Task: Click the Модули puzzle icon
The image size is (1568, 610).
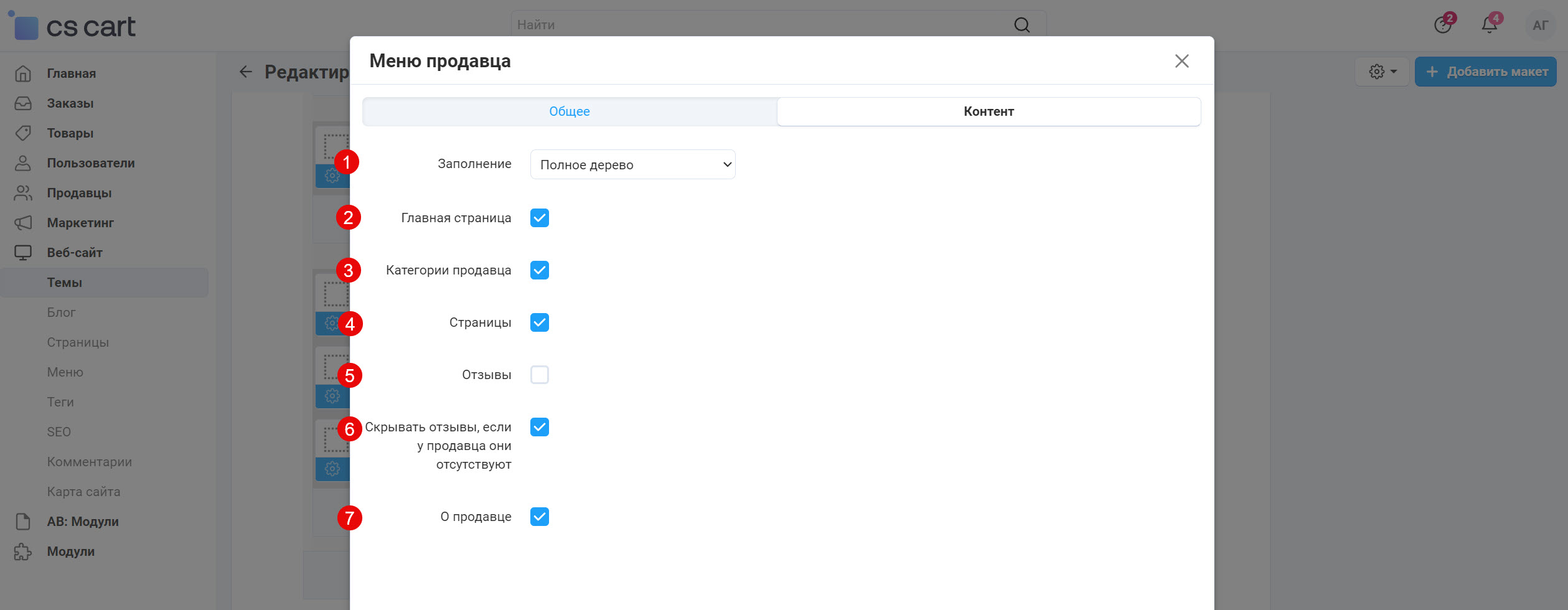Action: click(x=23, y=551)
